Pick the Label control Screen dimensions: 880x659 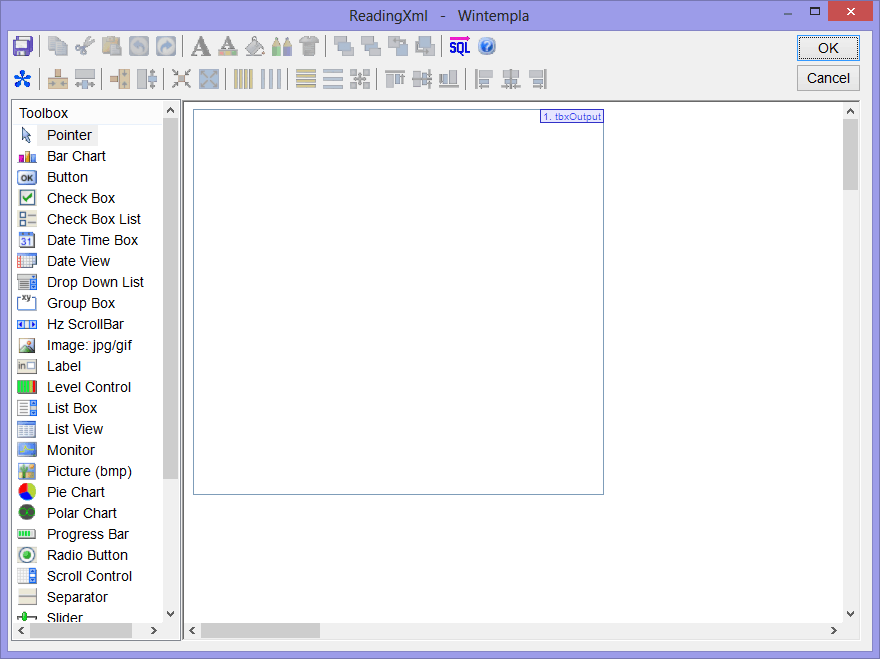click(64, 366)
